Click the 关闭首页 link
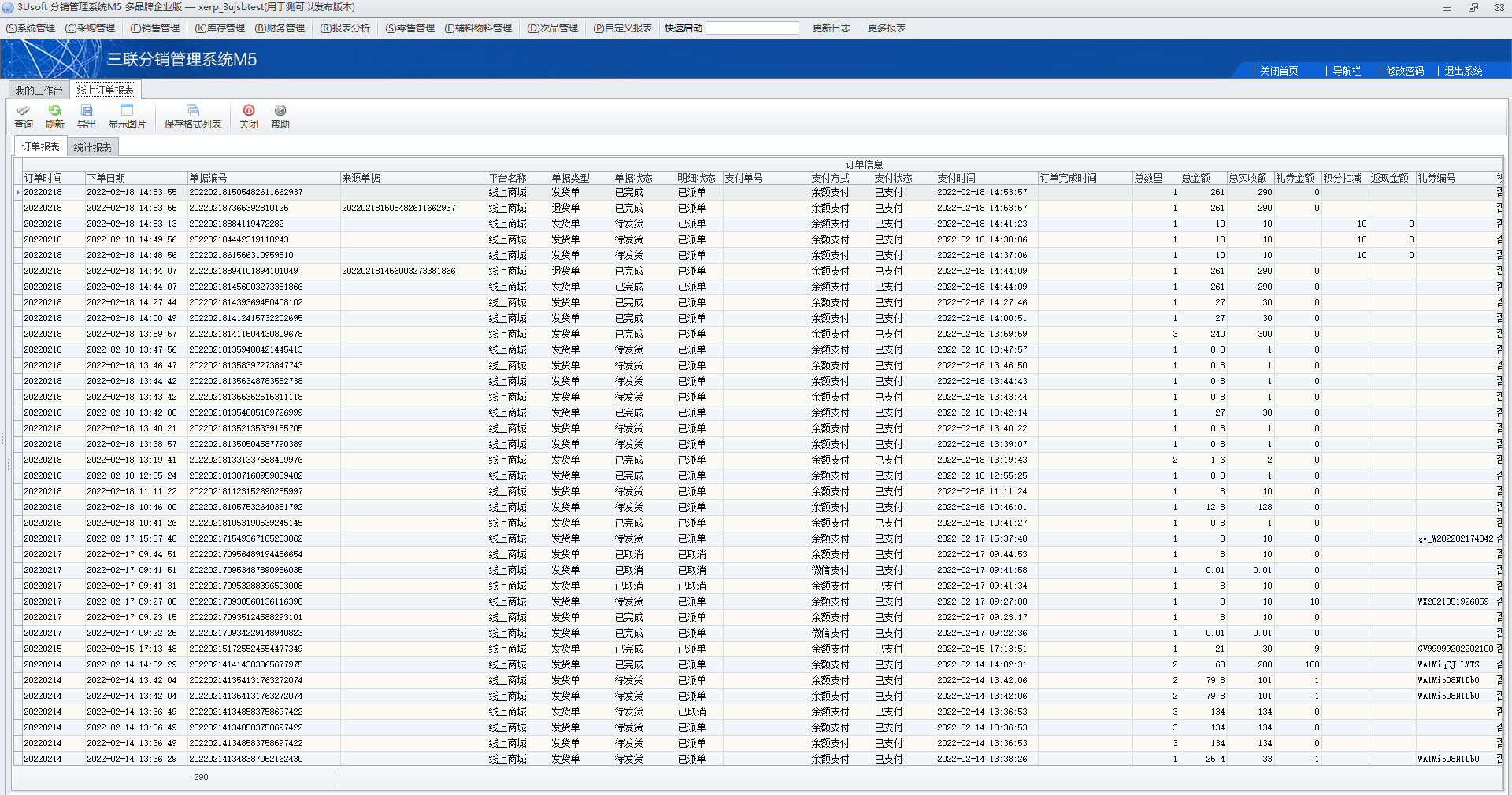The height and width of the screenshot is (795, 1512). tap(1279, 71)
